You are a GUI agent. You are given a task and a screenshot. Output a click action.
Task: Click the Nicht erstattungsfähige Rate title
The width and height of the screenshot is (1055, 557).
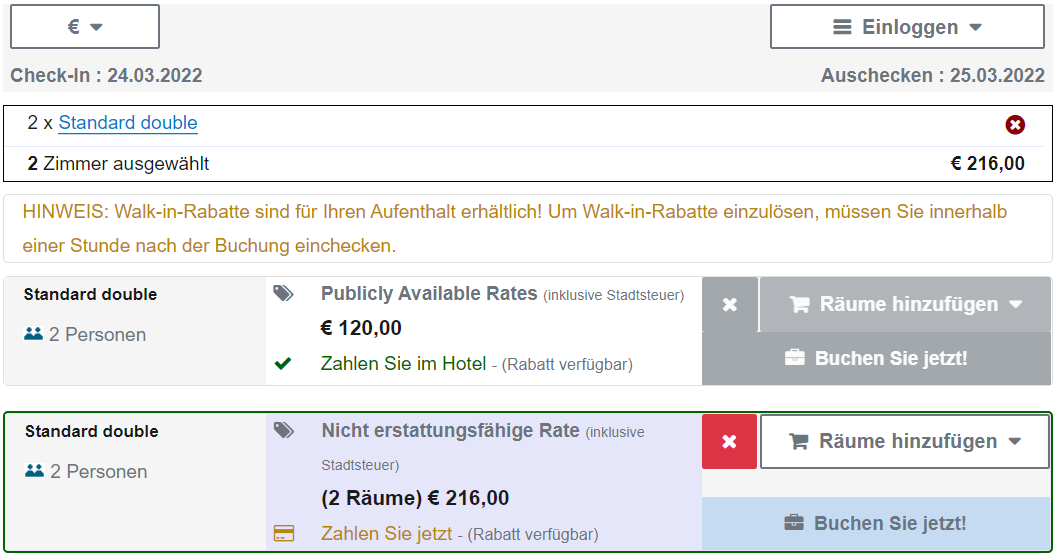(x=450, y=430)
